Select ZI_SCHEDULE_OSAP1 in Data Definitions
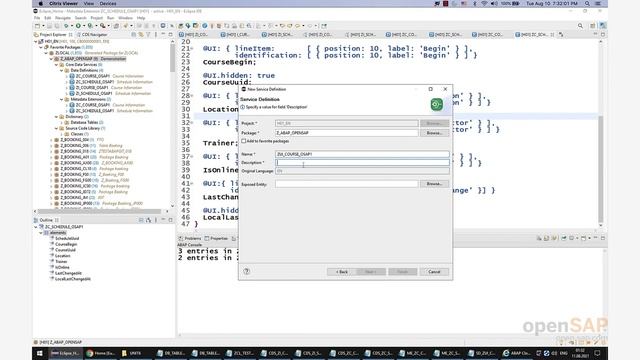 (93, 93)
